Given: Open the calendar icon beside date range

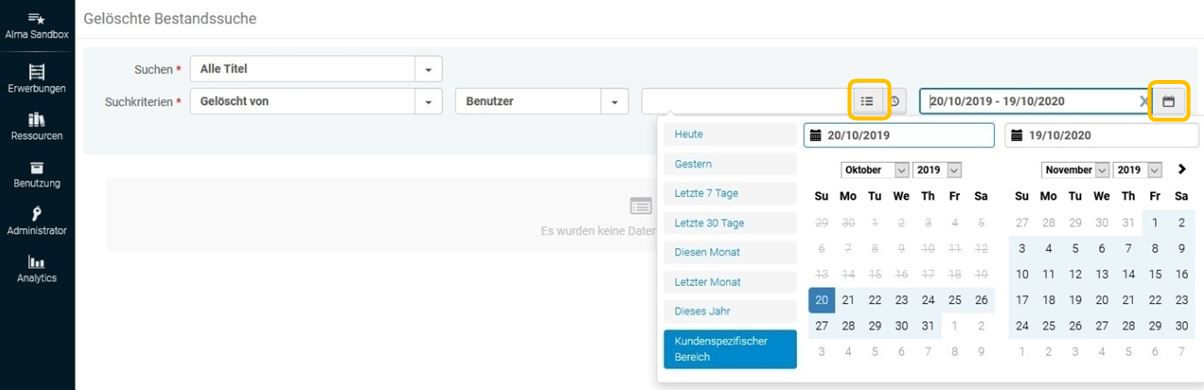Looking at the screenshot, I should [x=1168, y=101].
